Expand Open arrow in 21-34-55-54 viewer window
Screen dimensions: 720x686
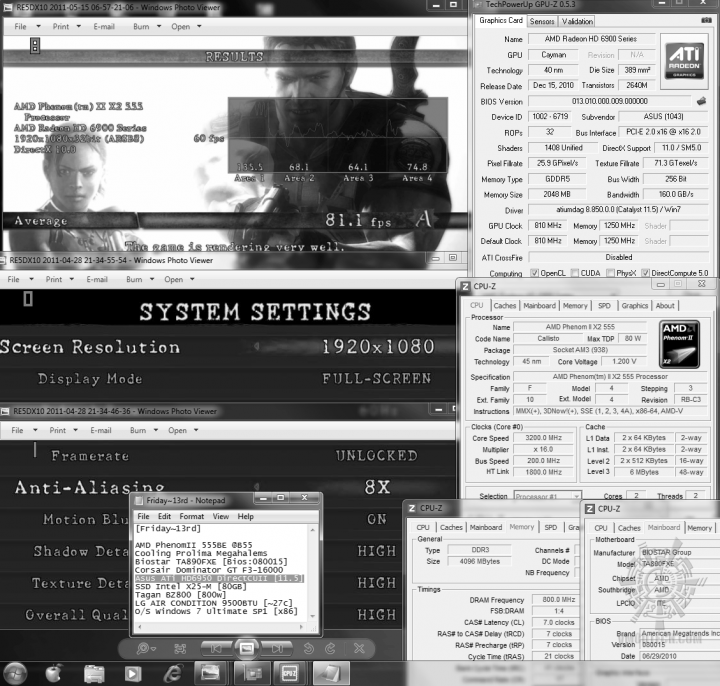192,279
